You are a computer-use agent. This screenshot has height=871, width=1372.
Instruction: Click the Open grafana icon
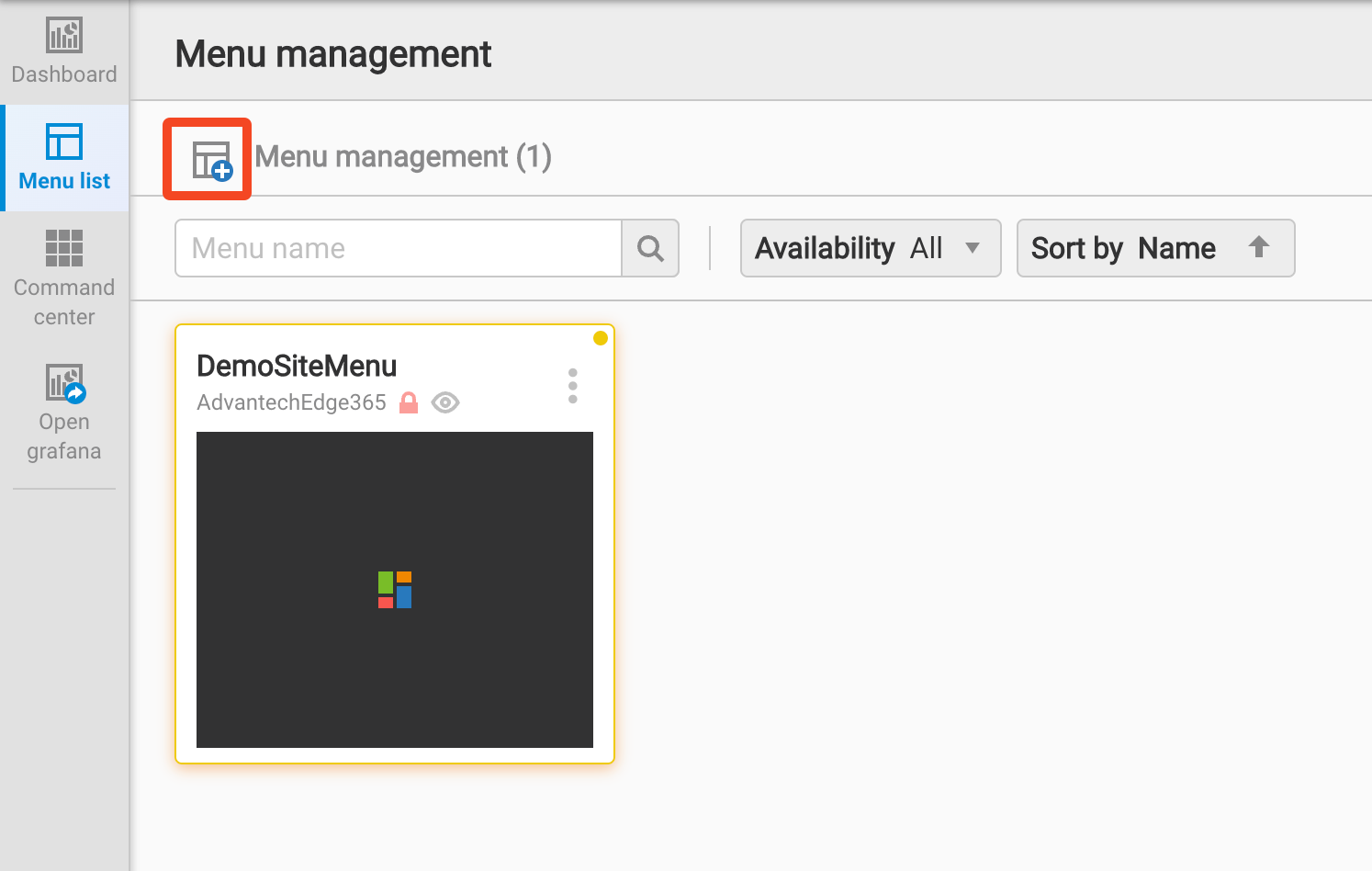pyautogui.click(x=65, y=383)
